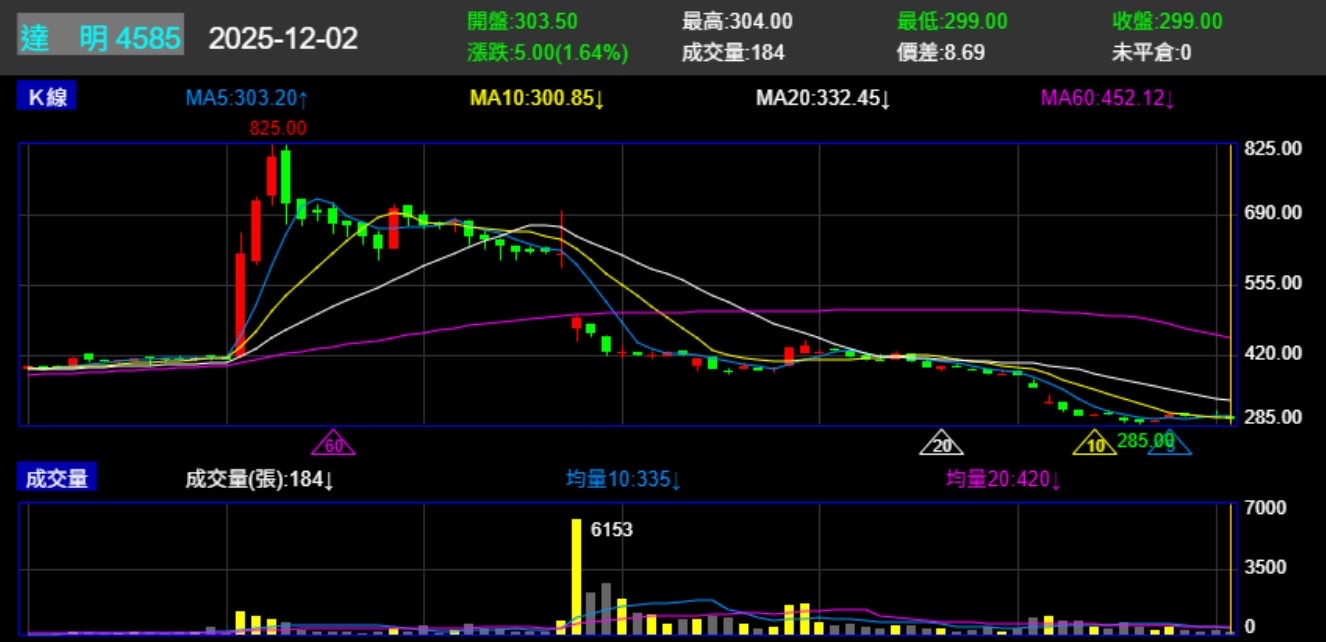Click the 3500 volume axis label
The image size is (1326, 642).
point(1264,567)
